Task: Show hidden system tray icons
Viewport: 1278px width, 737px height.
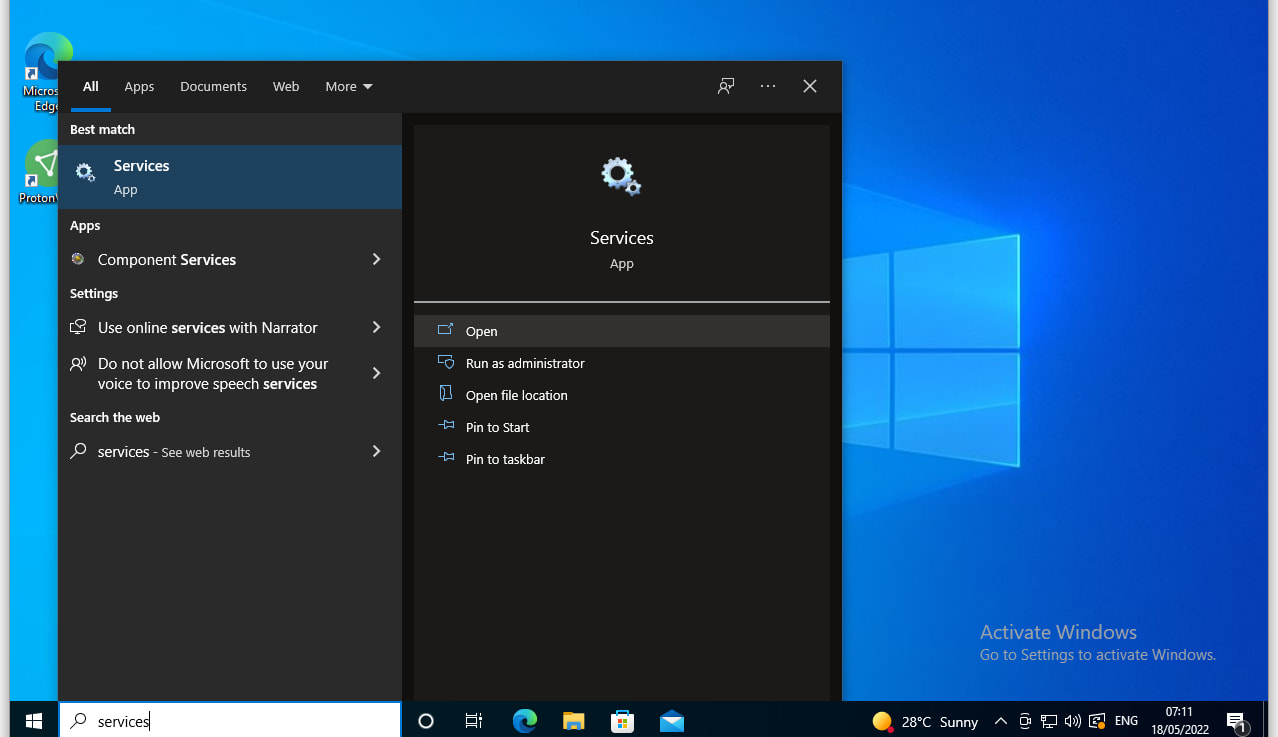Action: point(1000,721)
